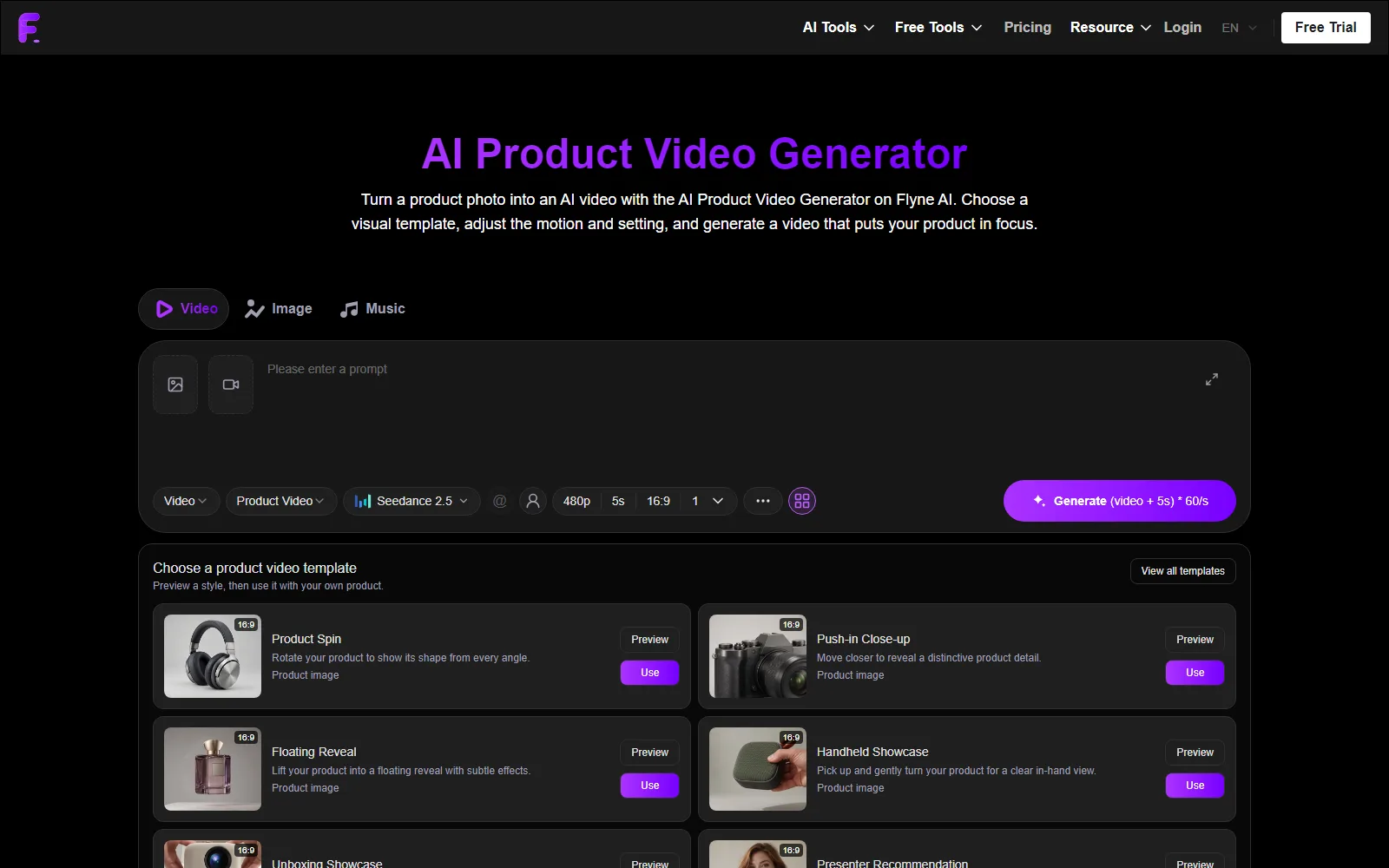Open the perfume Floating Reveal thumbnail
Screen dimensions: 1389x868
pyautogui.click(x=213, y=769)
